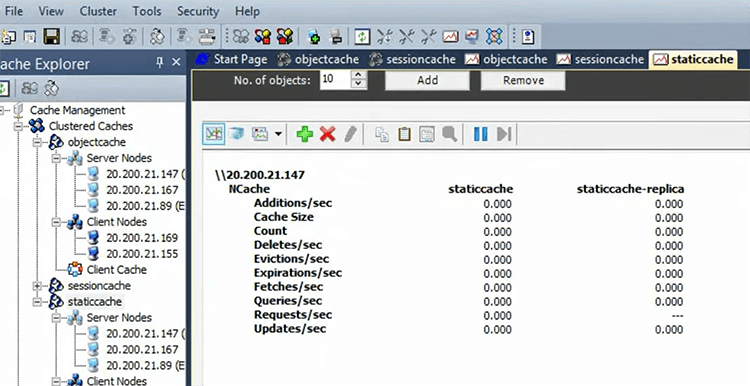Select the staticcache statistics tab

tap(693, 59)
